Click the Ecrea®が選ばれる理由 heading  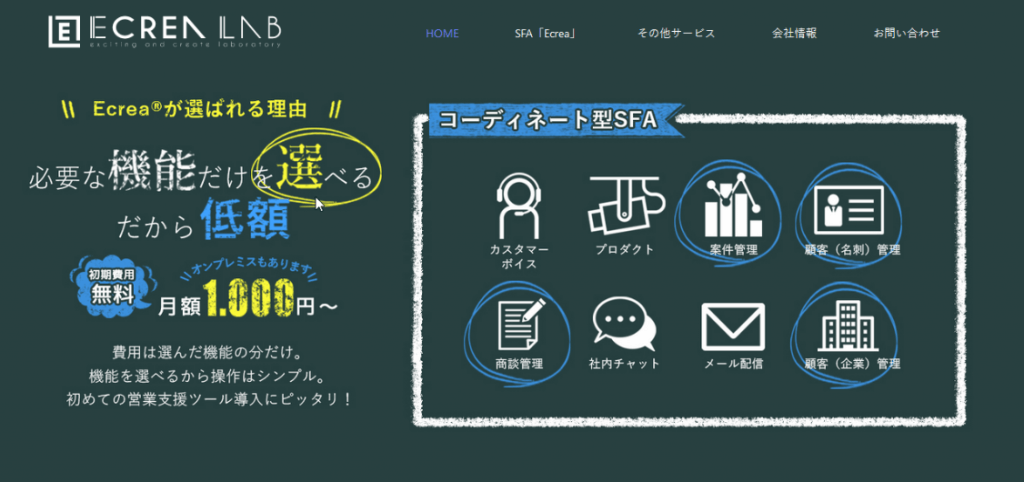point(200,109)
